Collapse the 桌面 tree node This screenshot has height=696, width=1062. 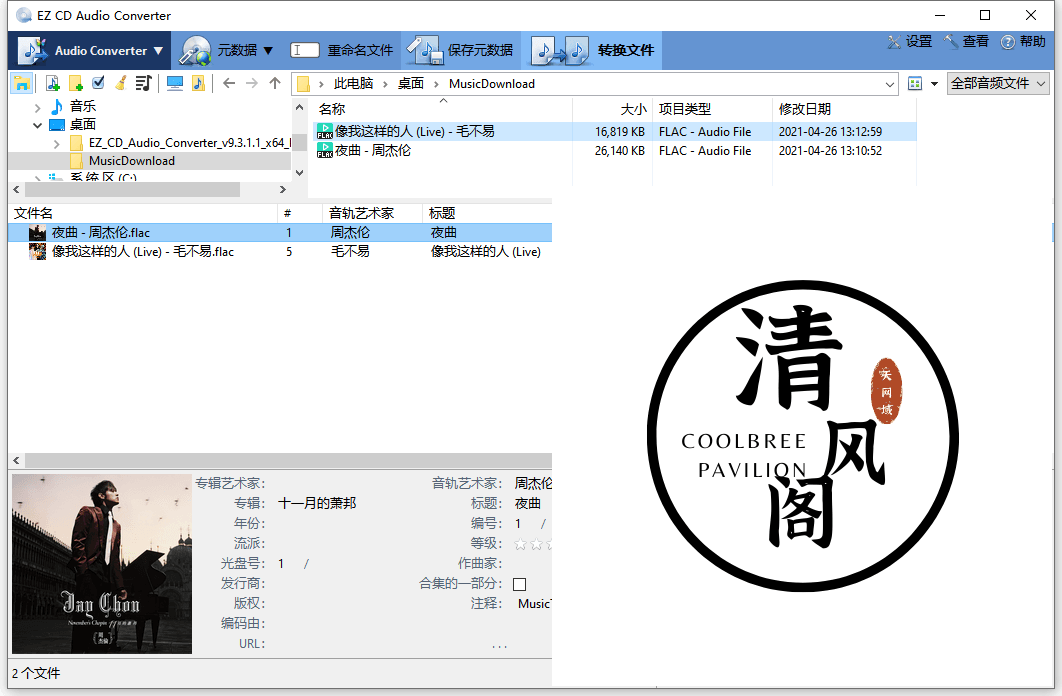38,125
